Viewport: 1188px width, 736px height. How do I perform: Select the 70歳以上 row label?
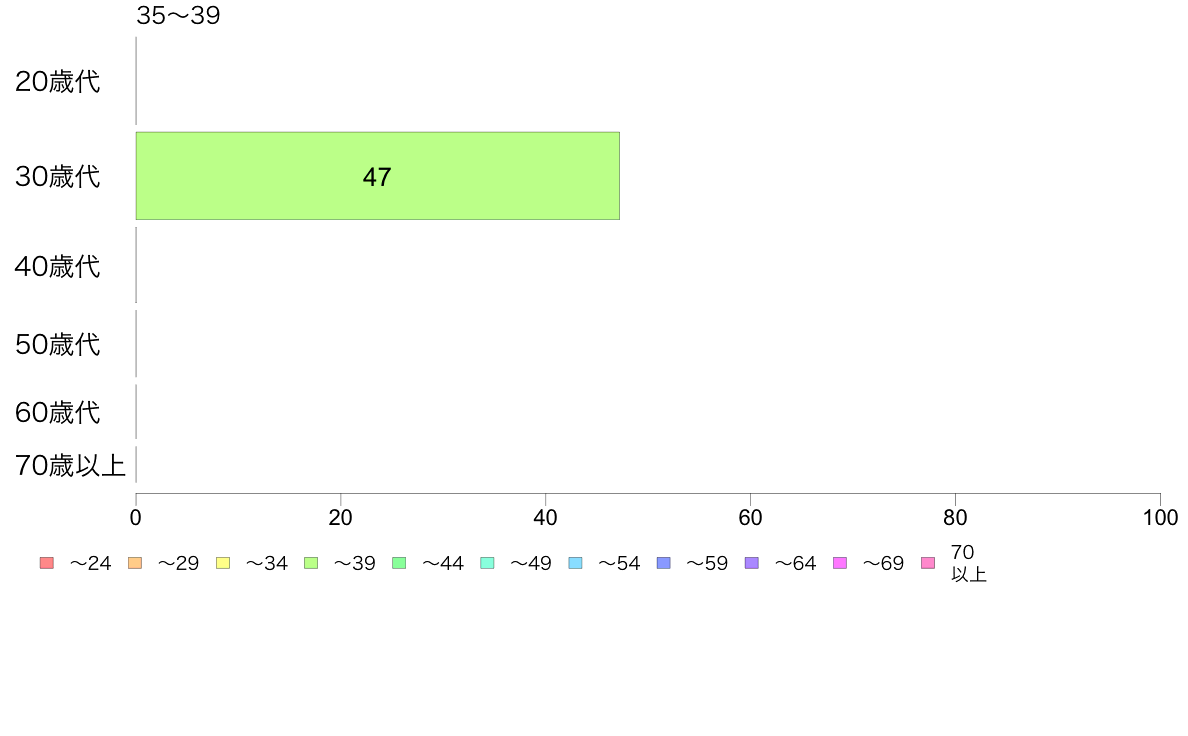70,465
